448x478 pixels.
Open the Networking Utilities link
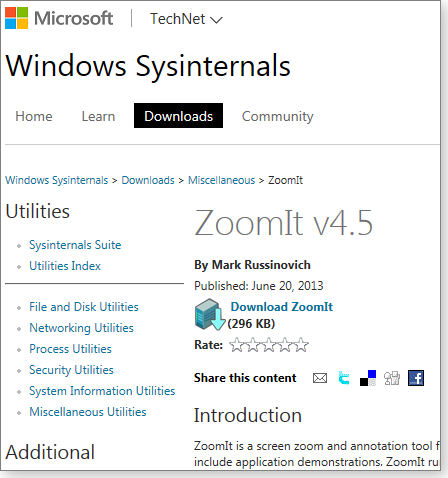81,328
